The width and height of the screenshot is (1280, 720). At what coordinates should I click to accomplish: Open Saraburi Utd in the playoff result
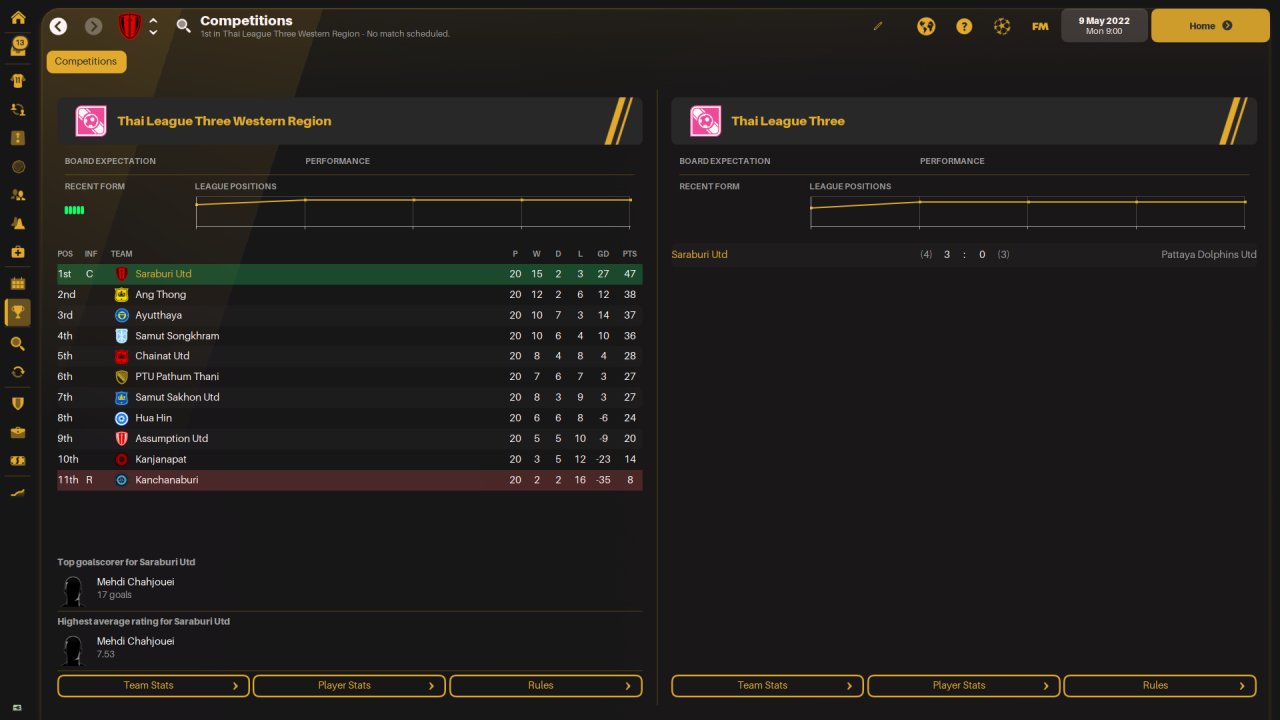tap(700, 255)
